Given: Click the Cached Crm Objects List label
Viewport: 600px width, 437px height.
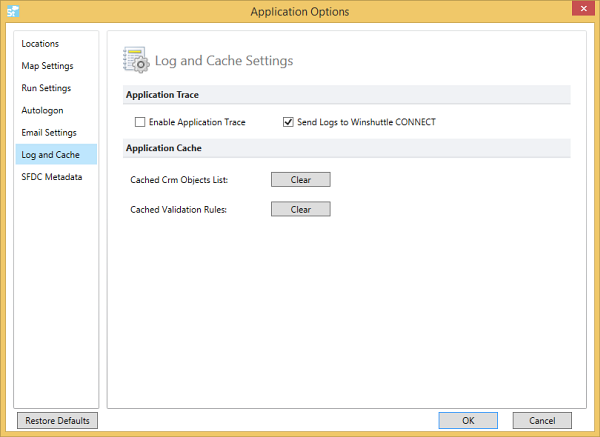Looking at the screenshot, I should (179, 180).
